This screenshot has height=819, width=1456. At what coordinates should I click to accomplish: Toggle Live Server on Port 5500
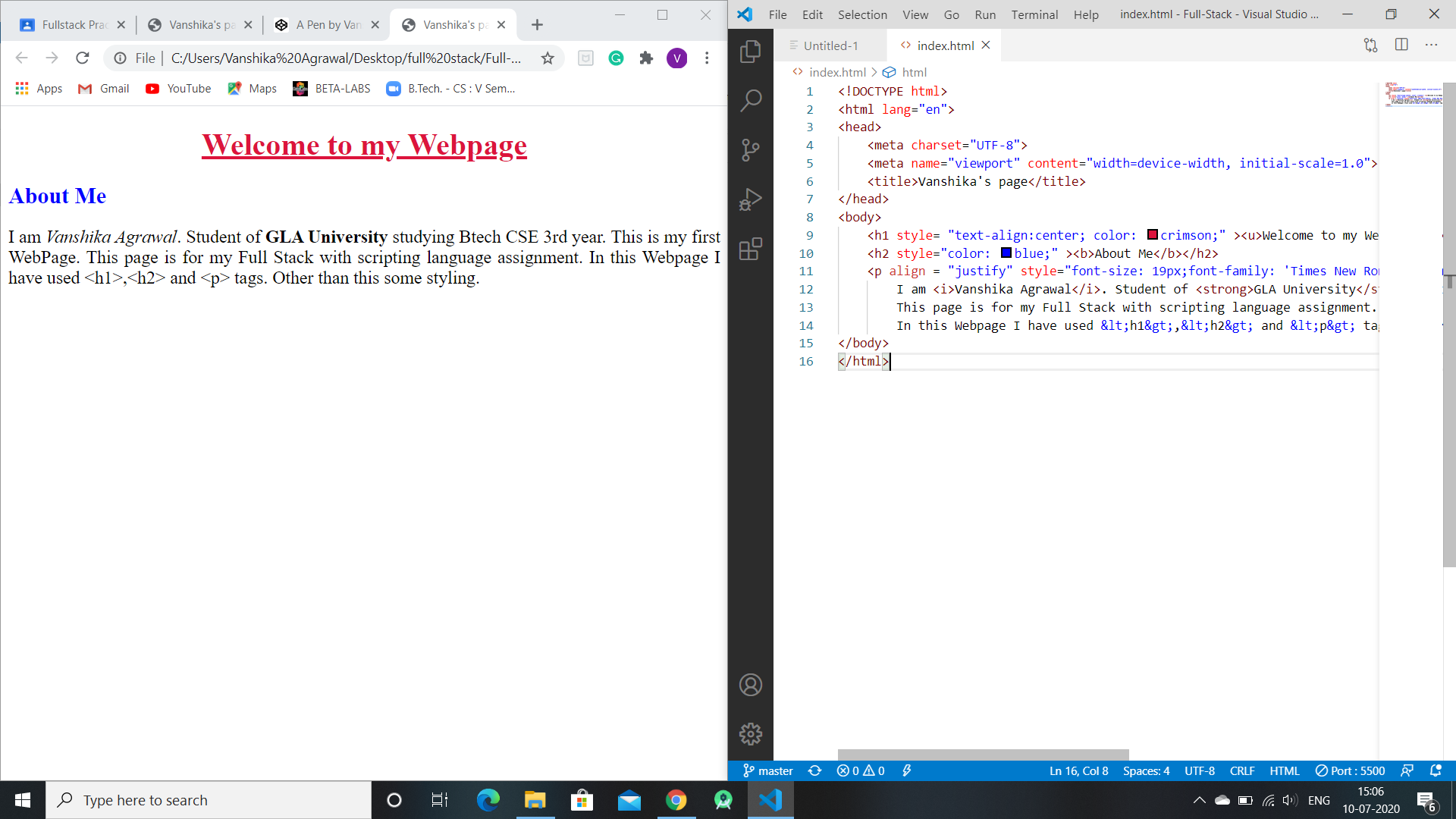[x=1350, y=770]
